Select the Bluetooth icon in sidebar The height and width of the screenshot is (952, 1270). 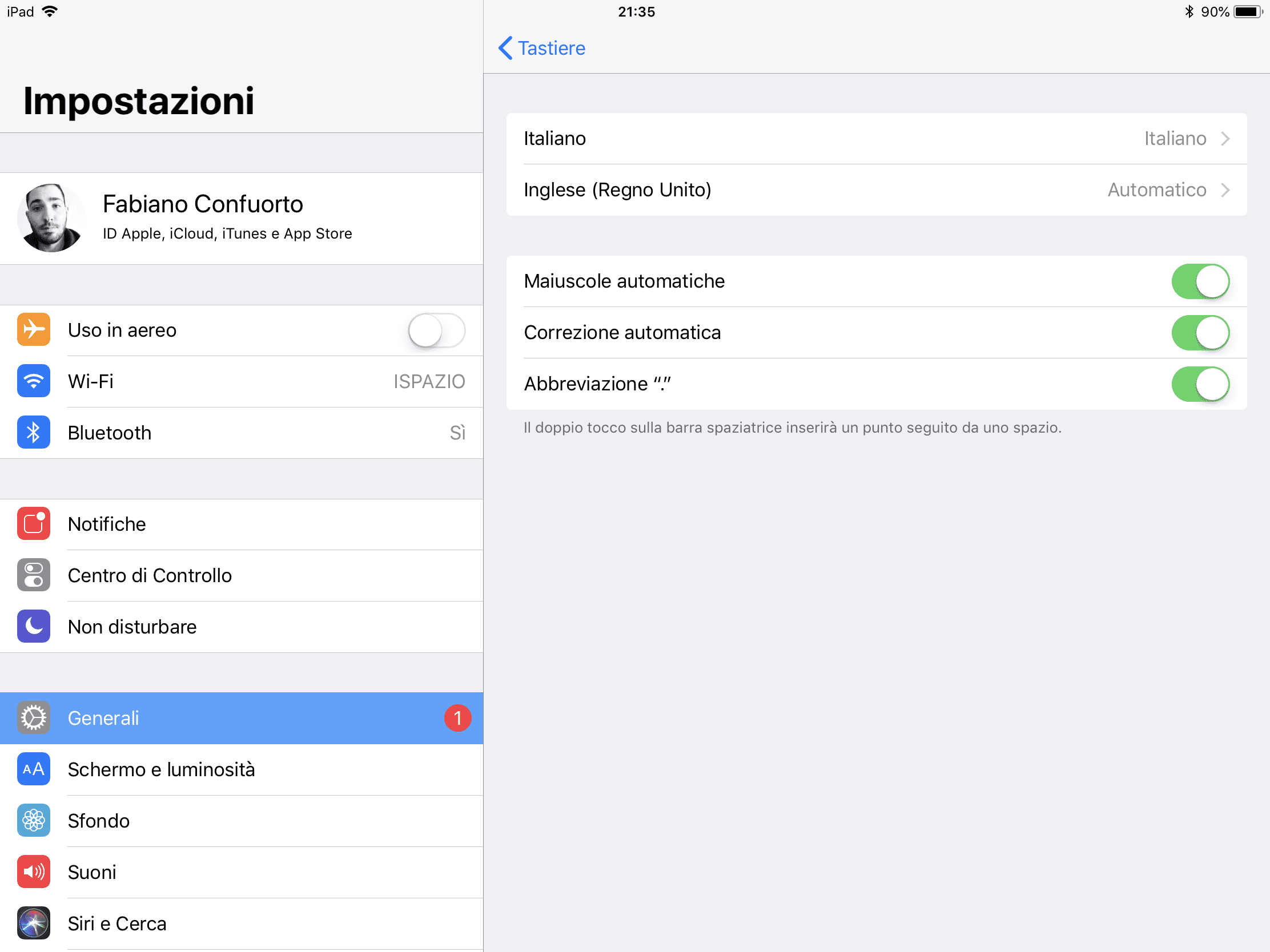[33, 432]
